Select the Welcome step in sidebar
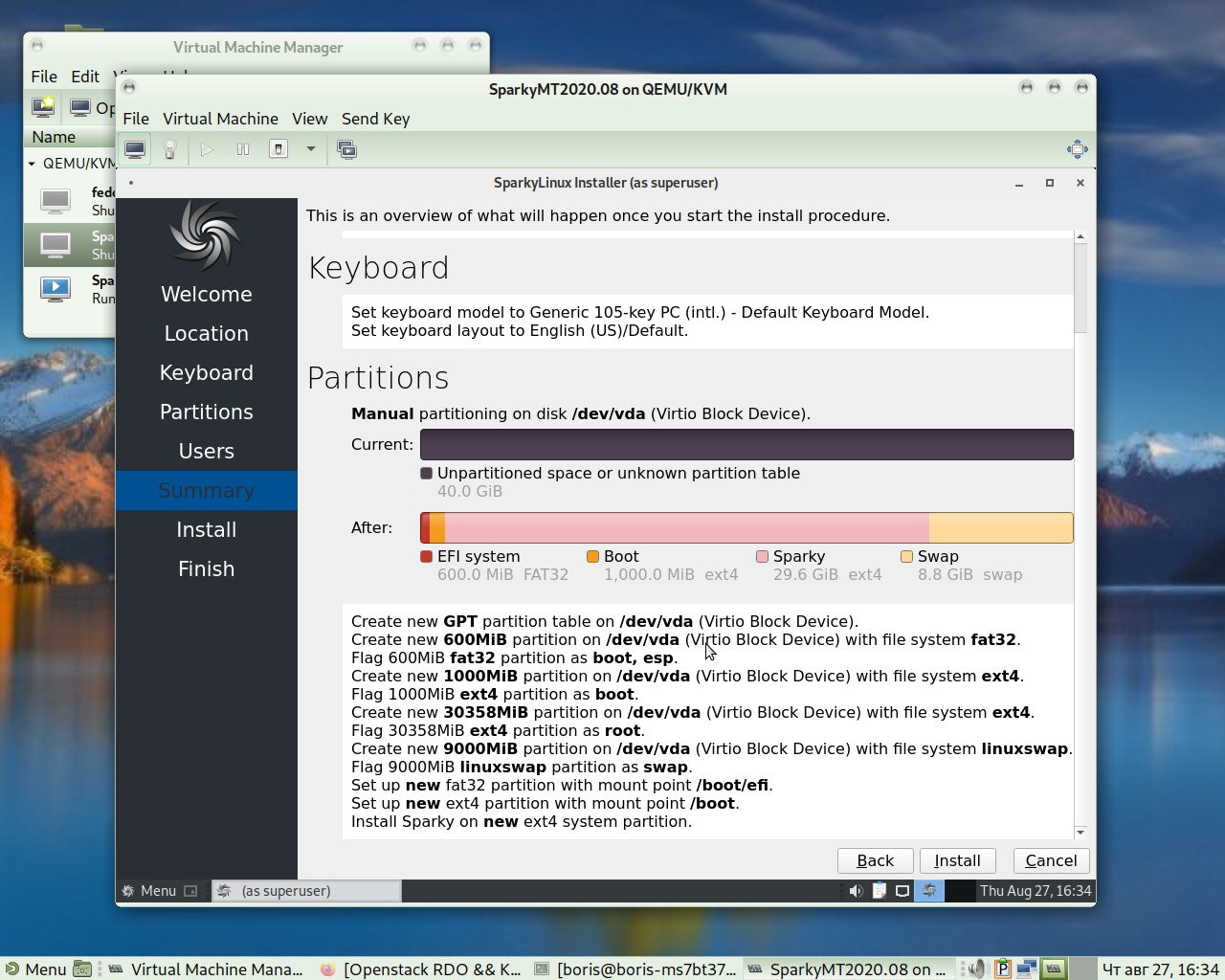 207,294
